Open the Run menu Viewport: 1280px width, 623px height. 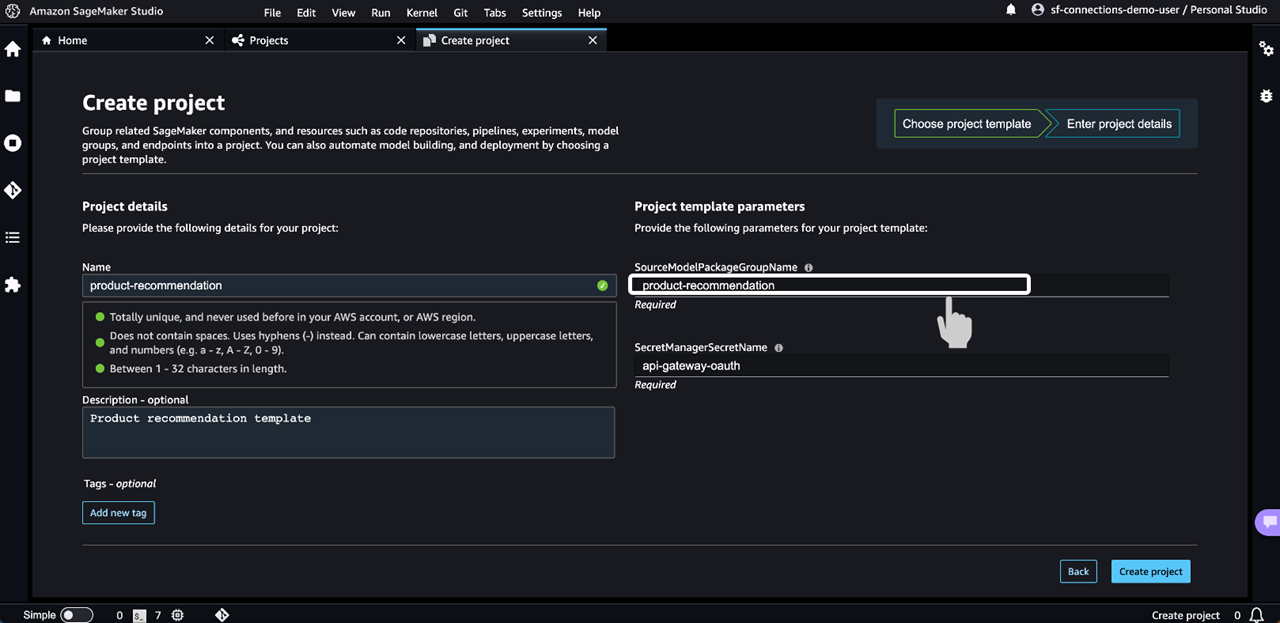click(x=380, y=13)
